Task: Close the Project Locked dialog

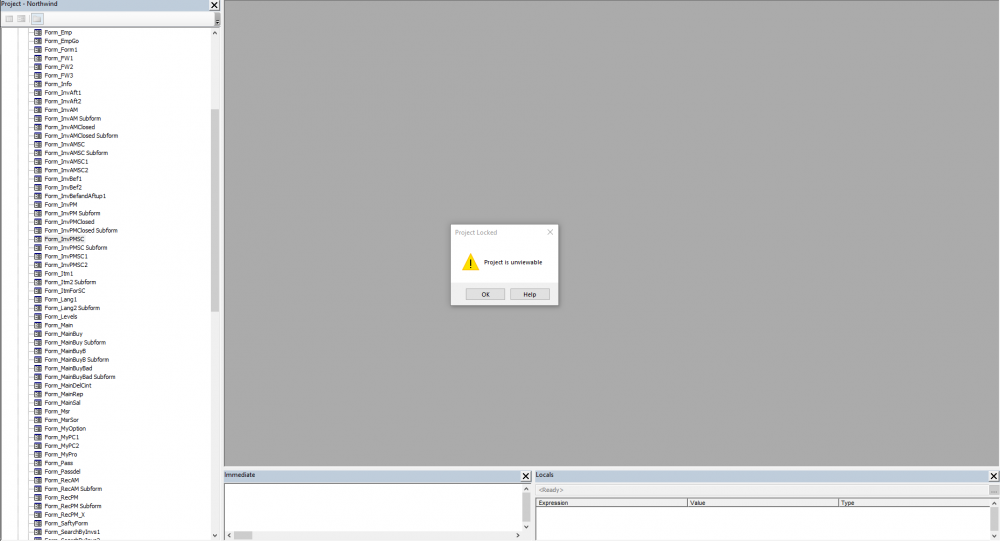Action: tap(549, 232)
